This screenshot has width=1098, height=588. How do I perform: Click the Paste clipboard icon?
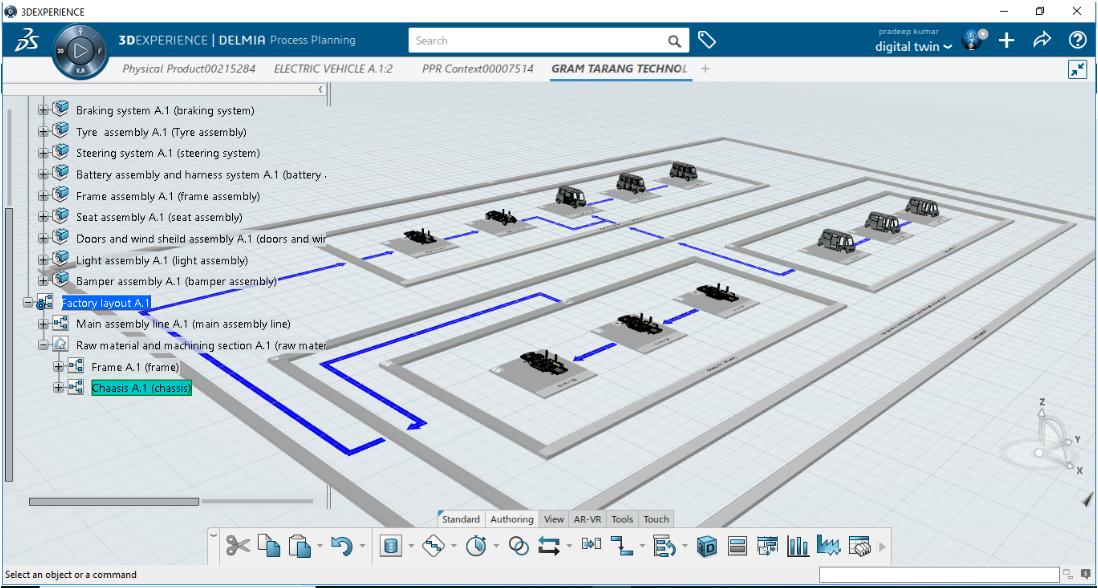[300, 545]
